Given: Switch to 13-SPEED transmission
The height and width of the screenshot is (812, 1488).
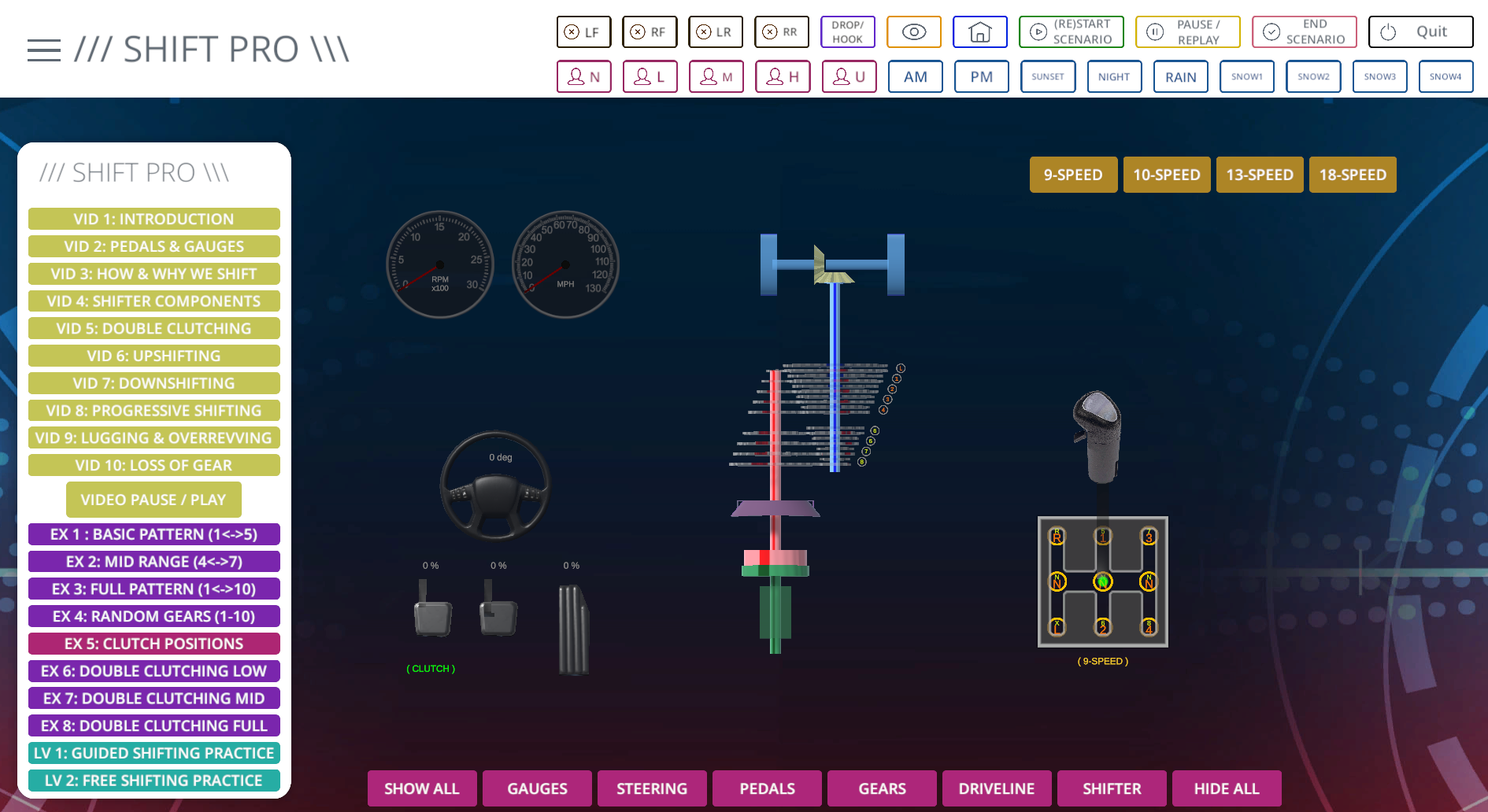Looking at the screenshot, I should (1259, 175).
